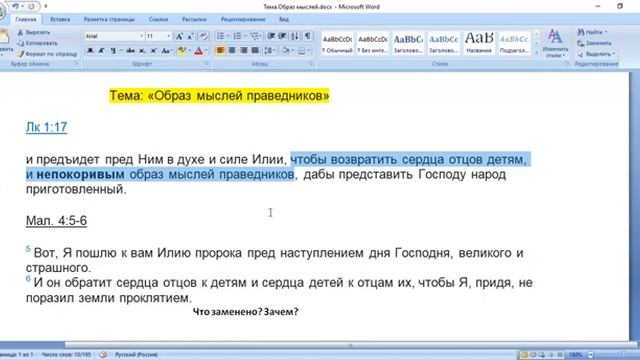This screenshot has width=640, height=360.
Task: Select Justify alignment icon
Action: click(x=255, y=51)
